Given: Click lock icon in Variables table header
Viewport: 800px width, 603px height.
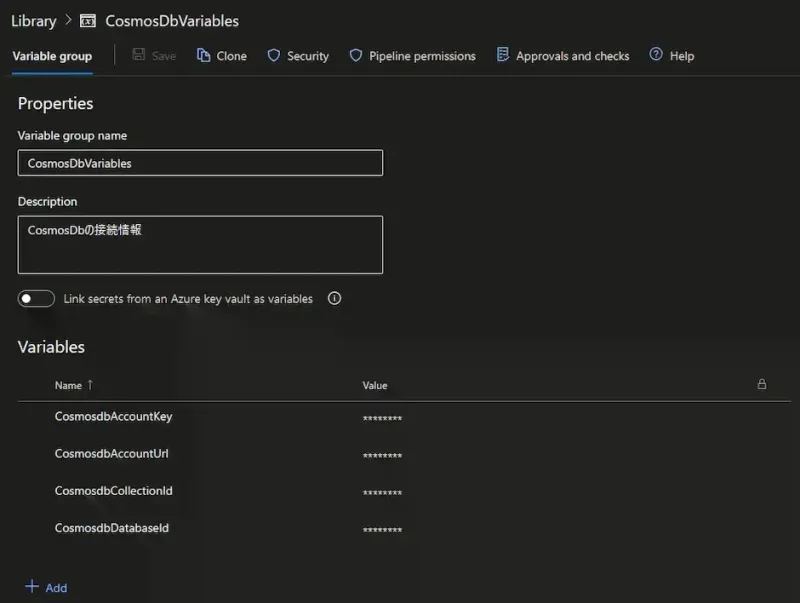Looking at the screenshot, I should coord(761,385).
